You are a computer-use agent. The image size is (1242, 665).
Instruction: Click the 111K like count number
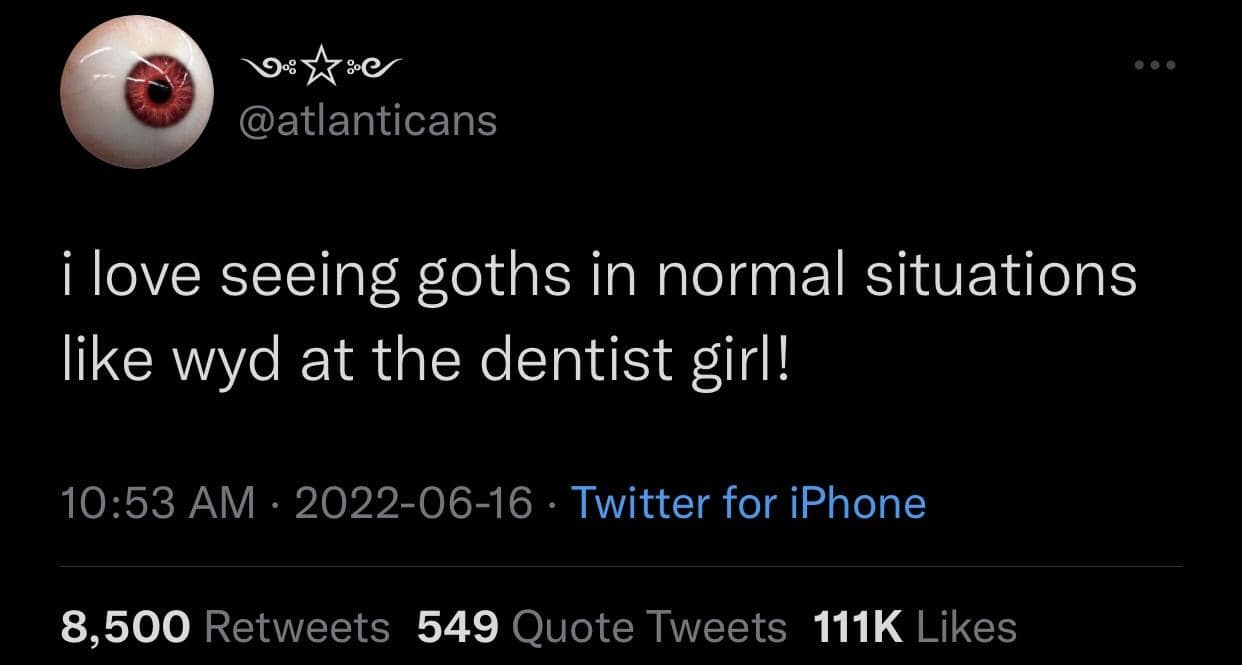coord(858,627)
